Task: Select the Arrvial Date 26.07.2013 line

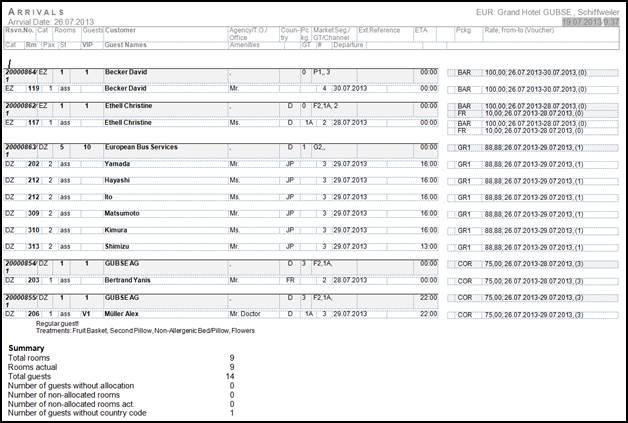Action: [x=51, y=22]
